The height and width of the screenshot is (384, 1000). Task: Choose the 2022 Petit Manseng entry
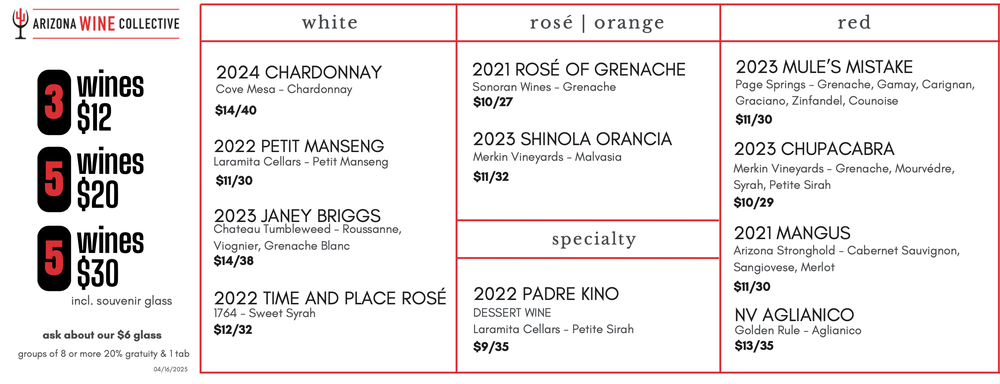coord(299,146)
